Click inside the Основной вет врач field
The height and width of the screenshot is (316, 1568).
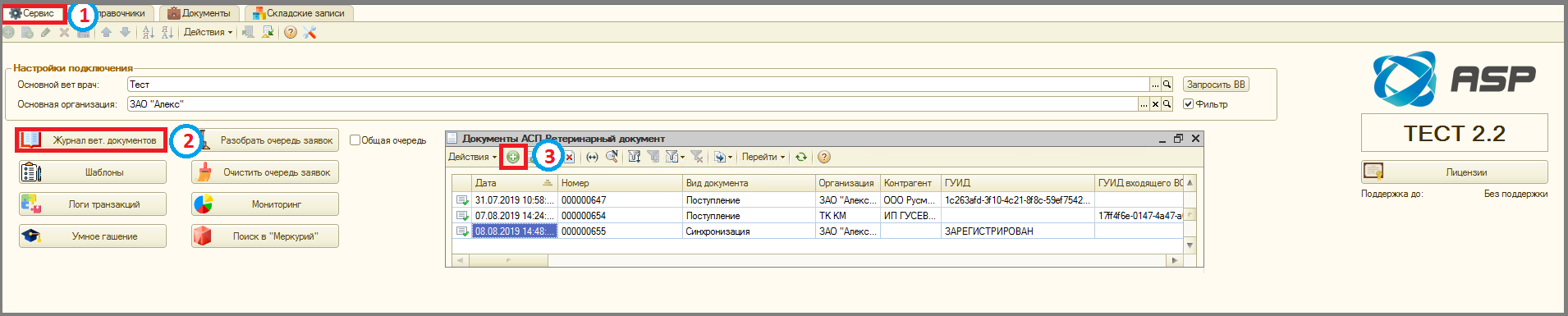(638, 85)
